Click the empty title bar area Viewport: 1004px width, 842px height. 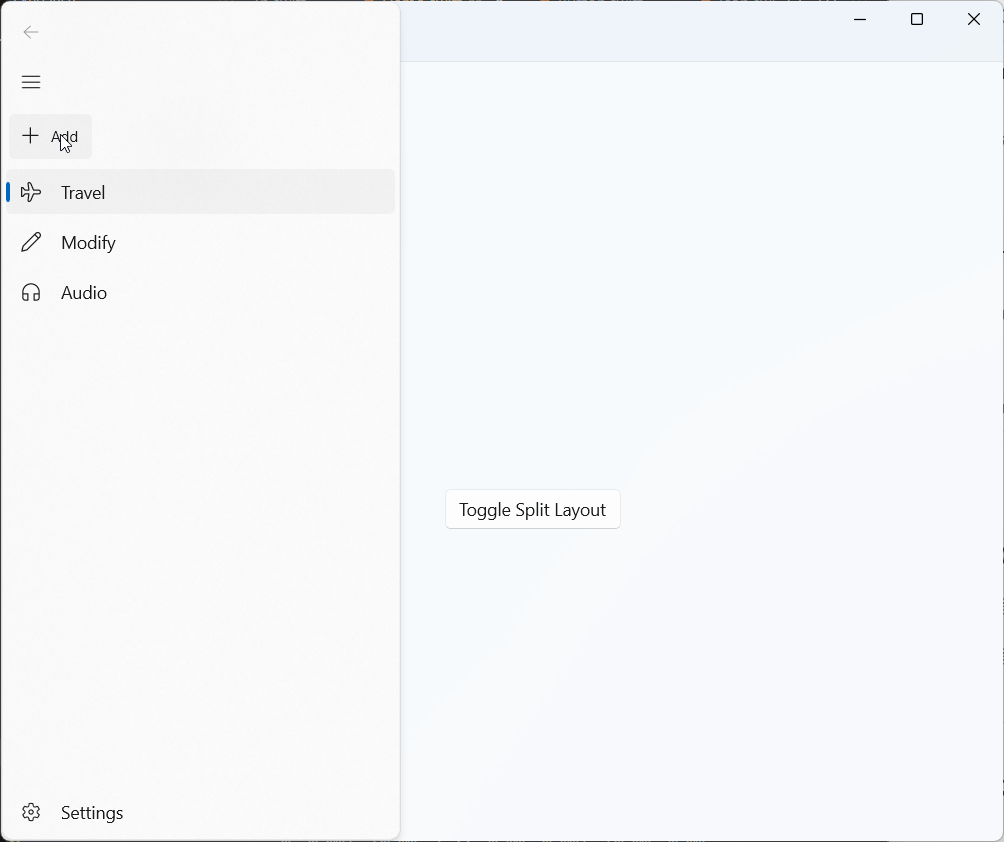620,30
